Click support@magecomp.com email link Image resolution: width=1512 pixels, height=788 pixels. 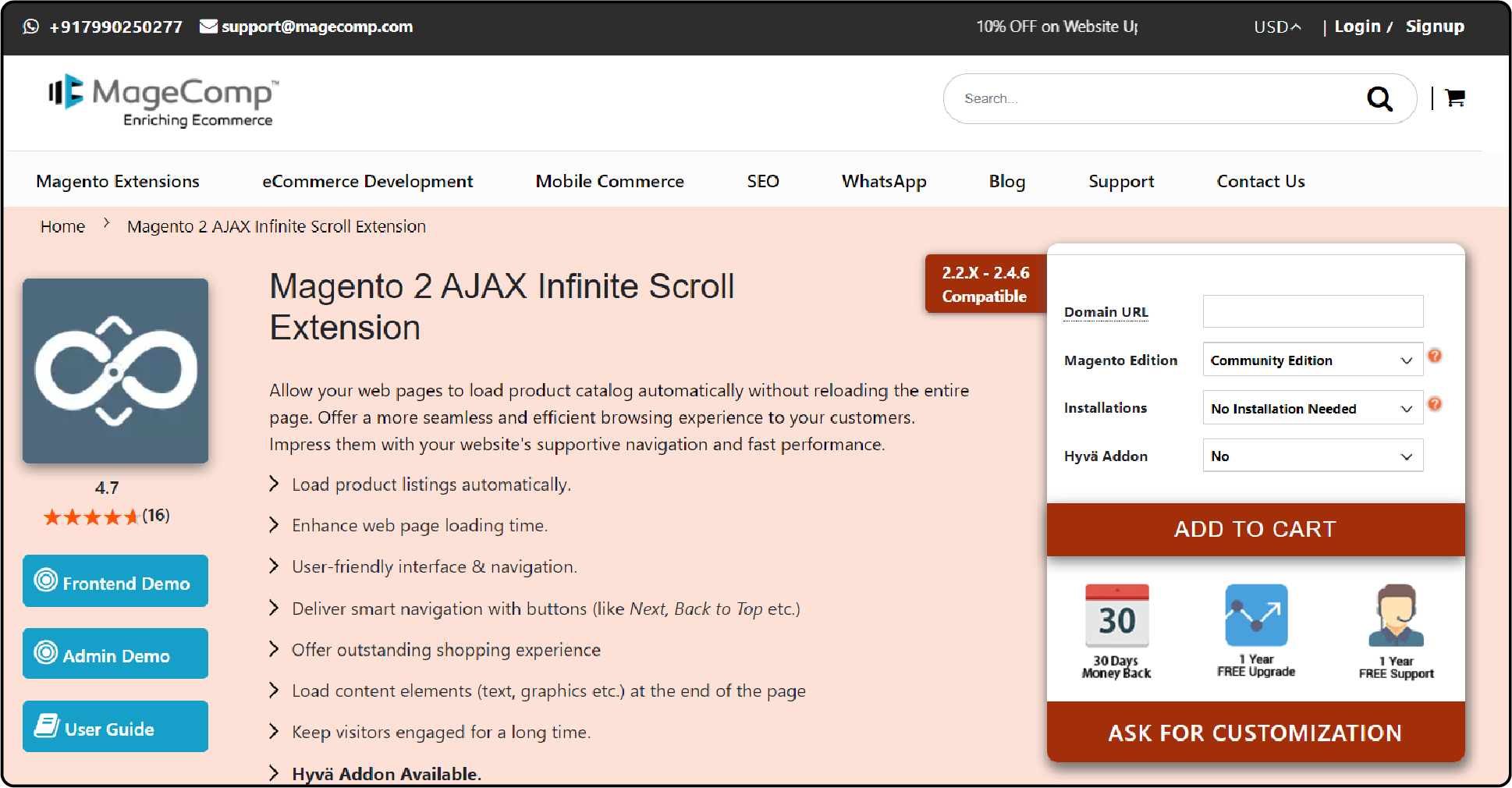point(317,27)
